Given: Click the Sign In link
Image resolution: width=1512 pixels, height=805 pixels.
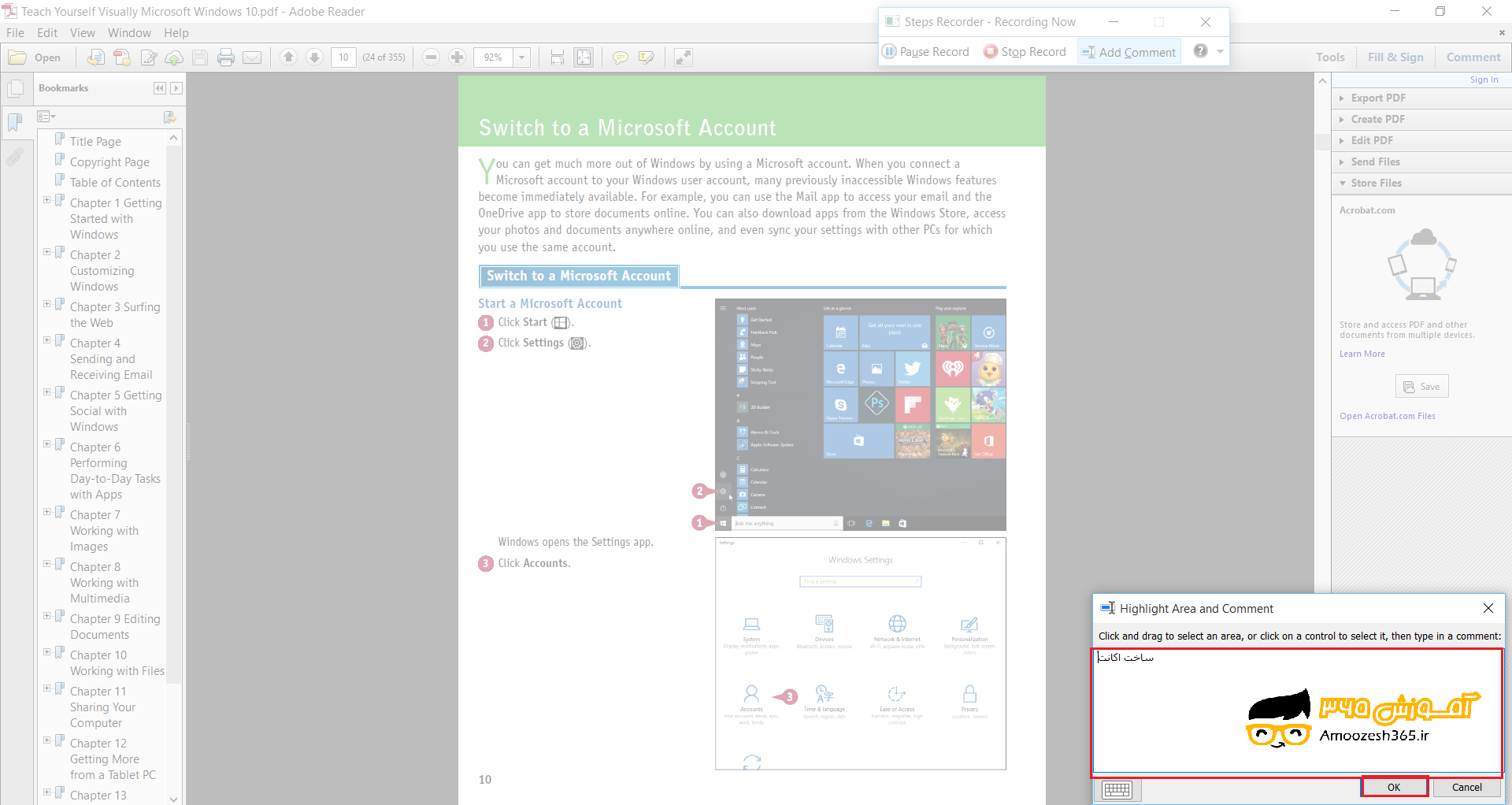Looking at the screenshot, I should pyautogui.click(x=1484, y=80).
